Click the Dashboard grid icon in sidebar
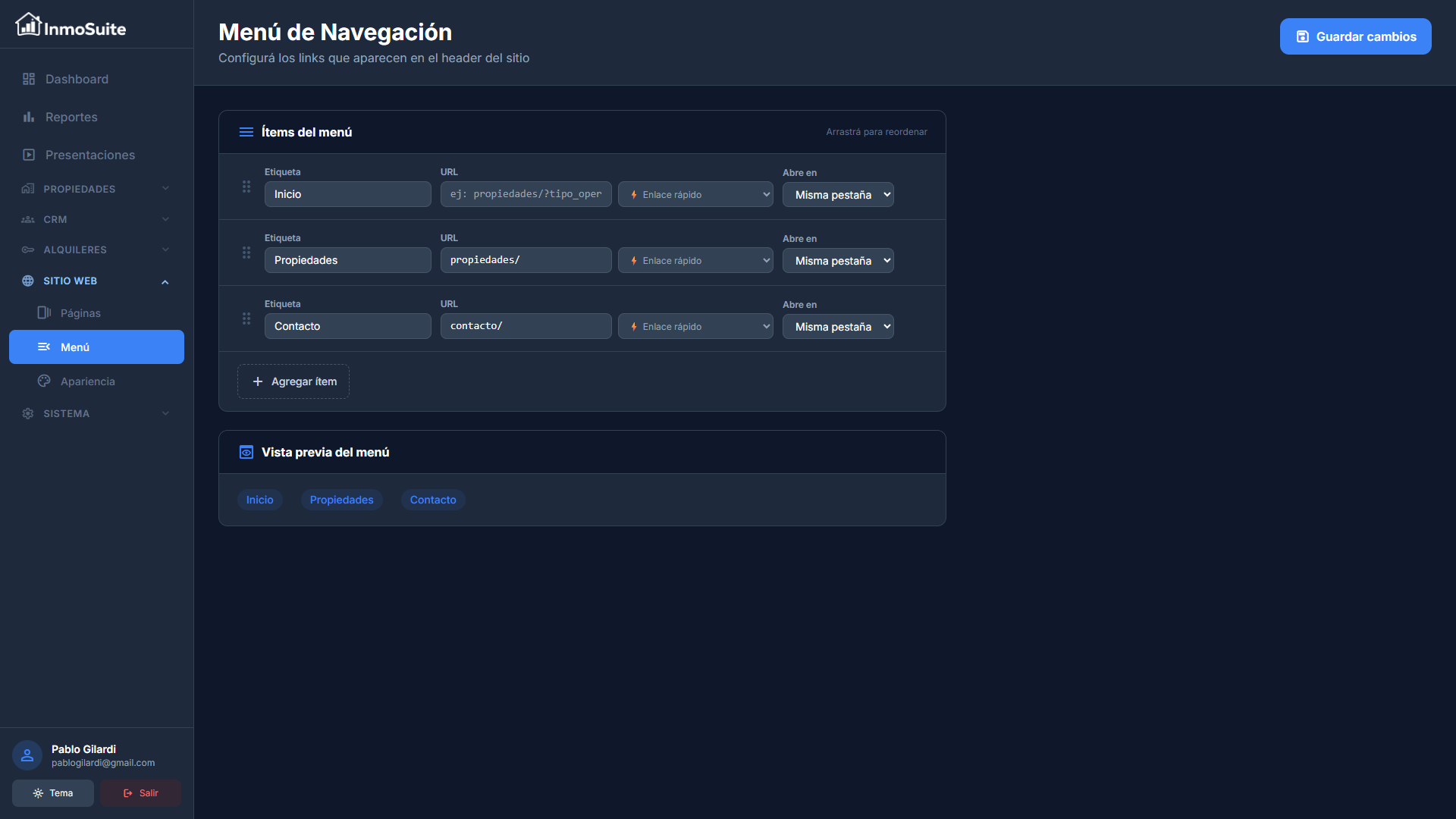The image size is (1456, 819). [29, 79]
